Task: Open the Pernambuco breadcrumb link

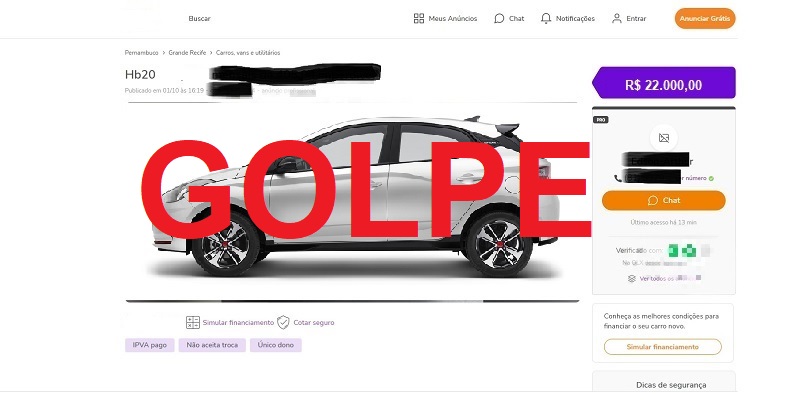Action: pos(141,52)
